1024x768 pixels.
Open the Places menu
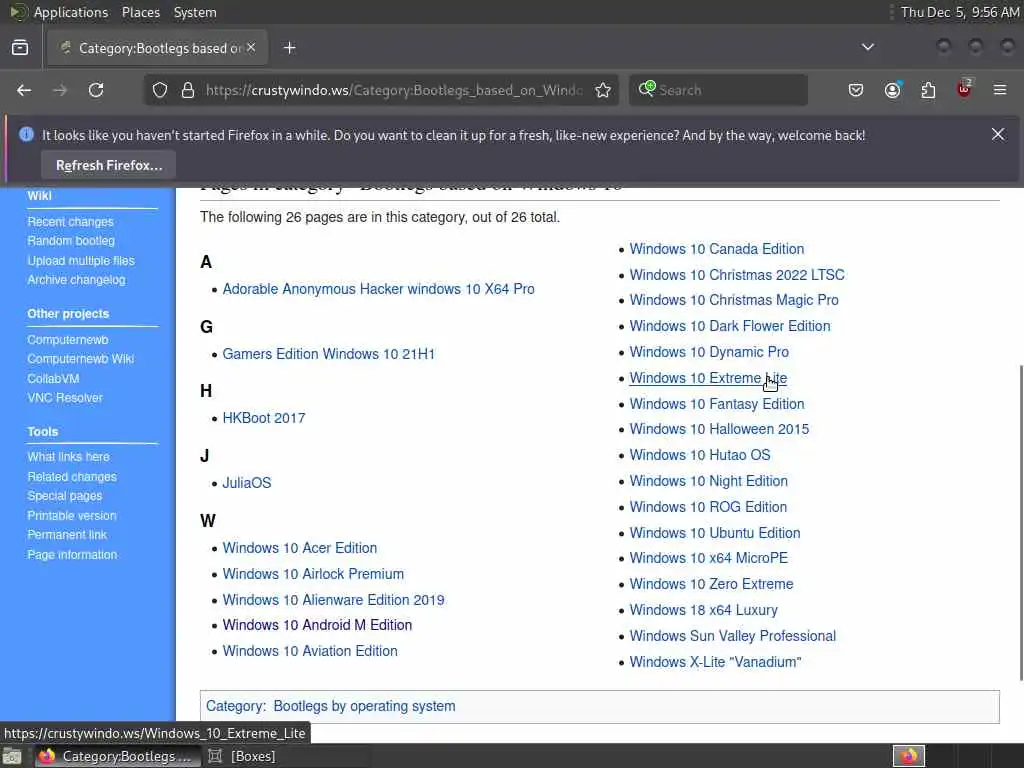point(140,12)
